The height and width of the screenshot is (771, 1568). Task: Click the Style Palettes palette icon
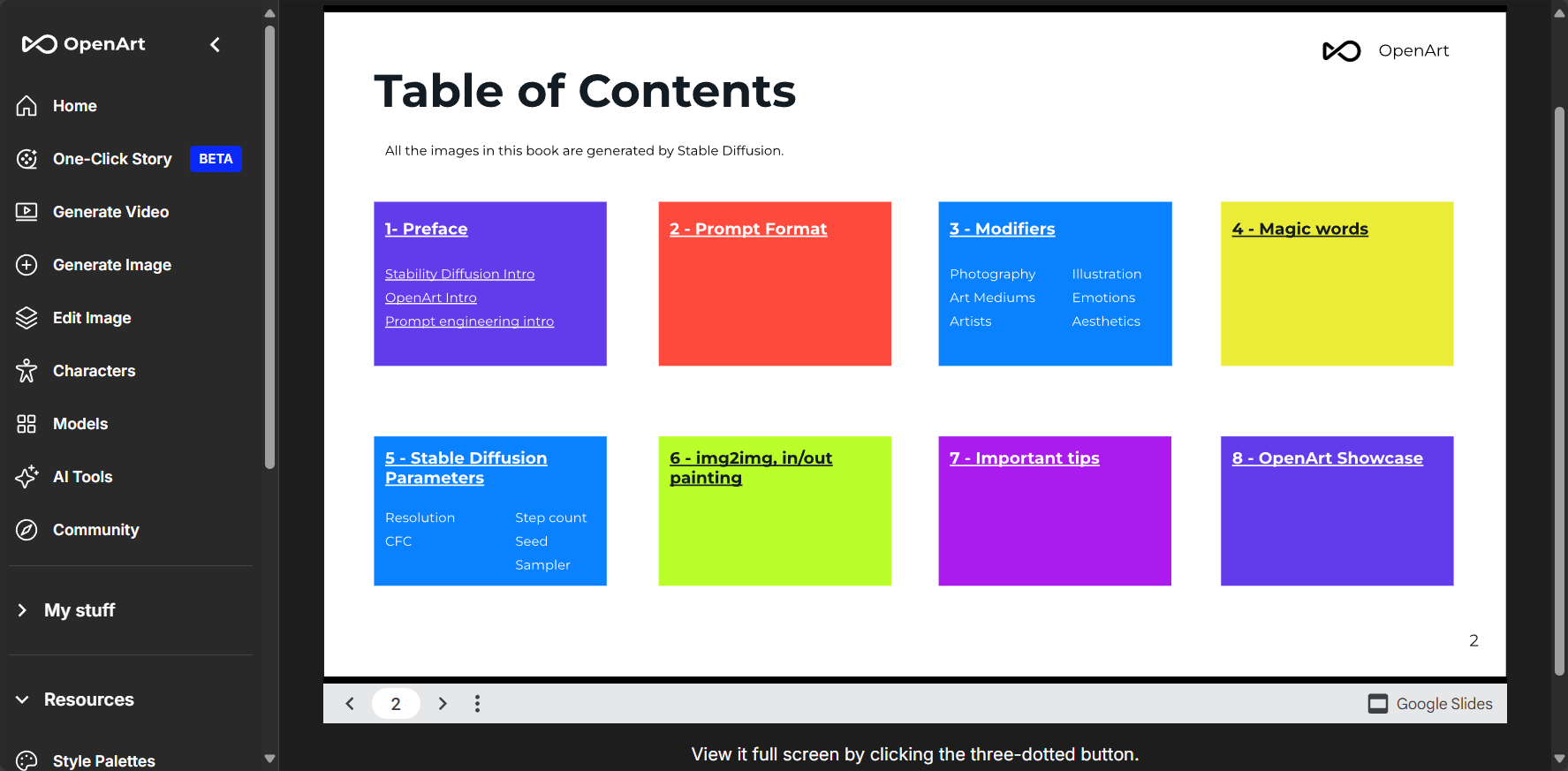[x=27, y=760]
